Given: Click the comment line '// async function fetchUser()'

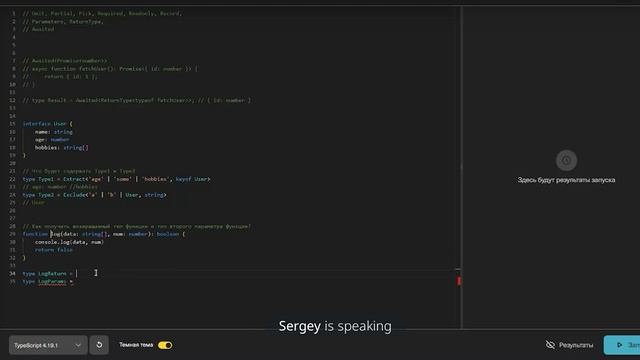Looking at the screenshot, I should click(x=110, y=69).
